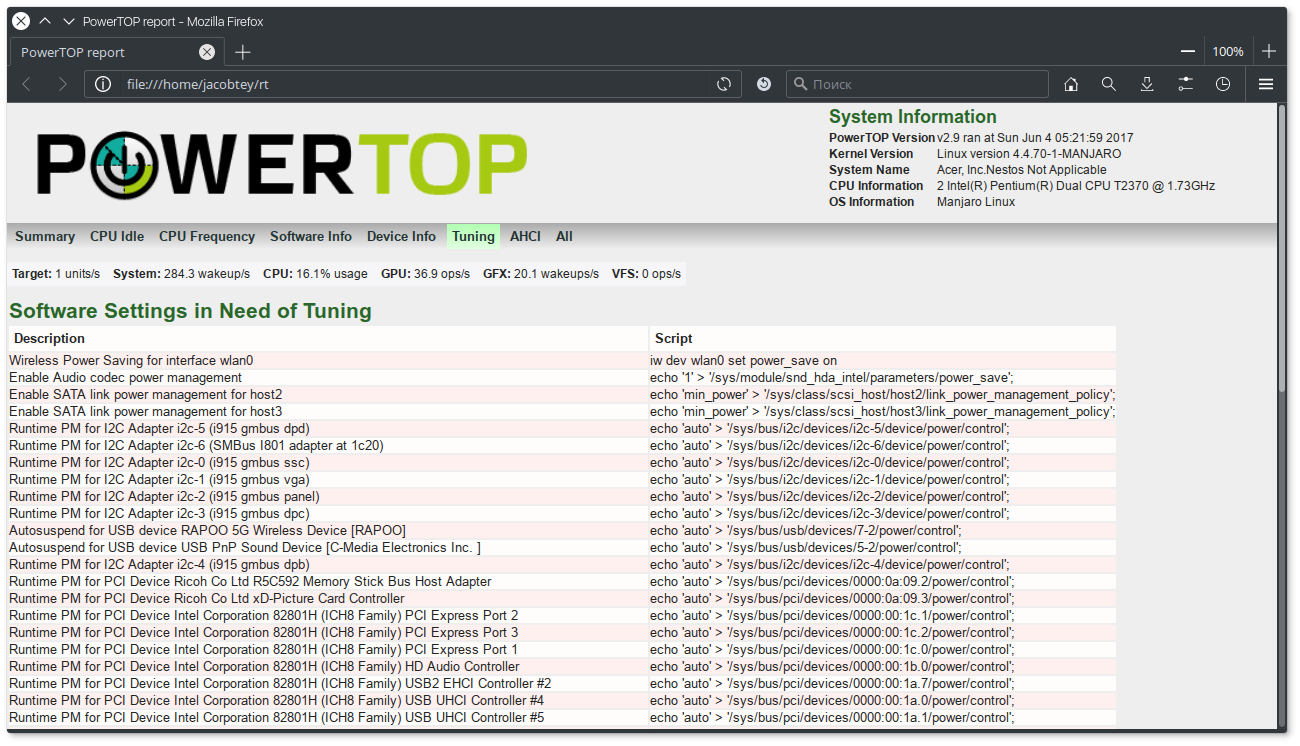Zoom out with the minus button
1300x746 pixels.
(x=1188, y=51)
